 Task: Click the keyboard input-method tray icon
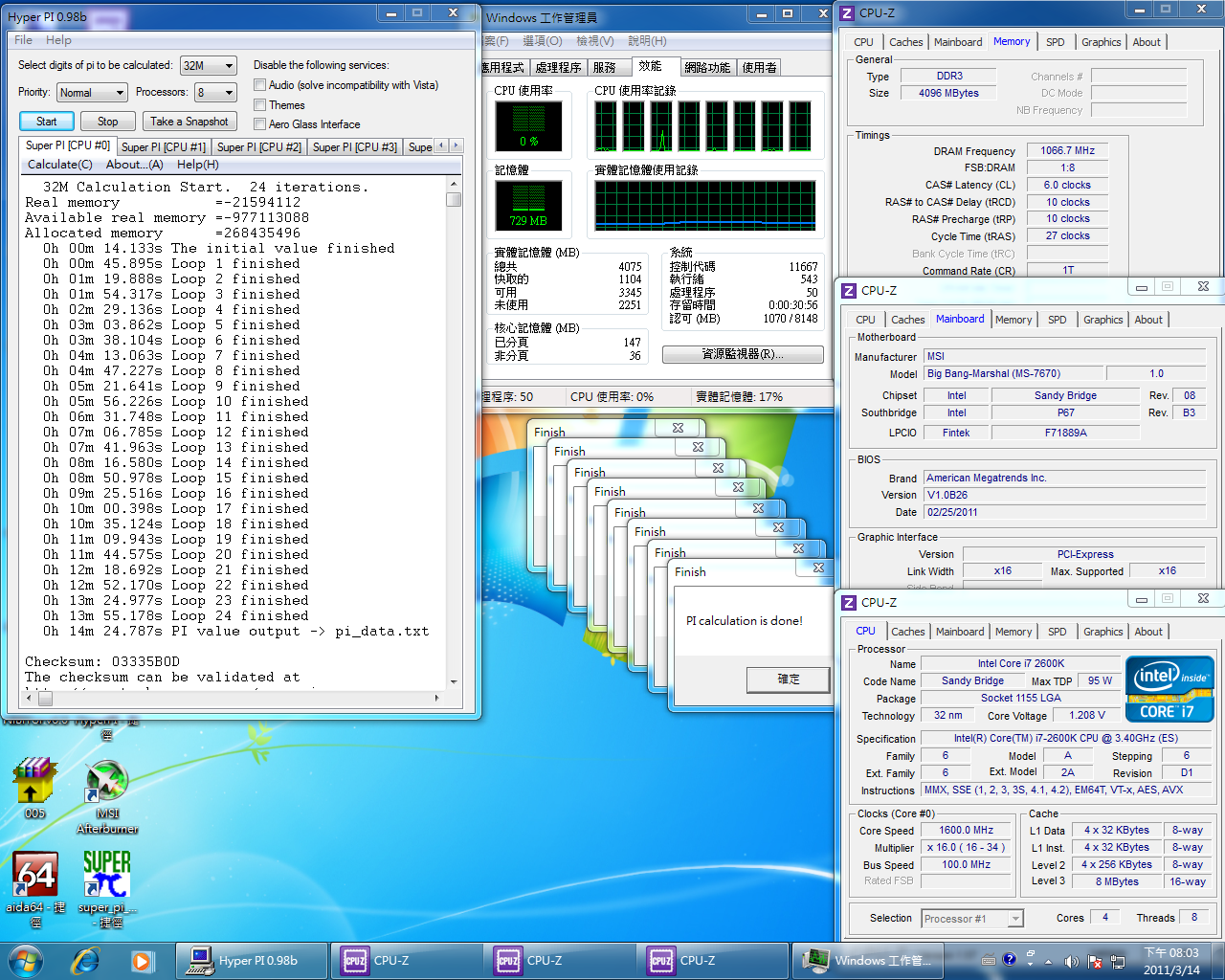point(989,960)
